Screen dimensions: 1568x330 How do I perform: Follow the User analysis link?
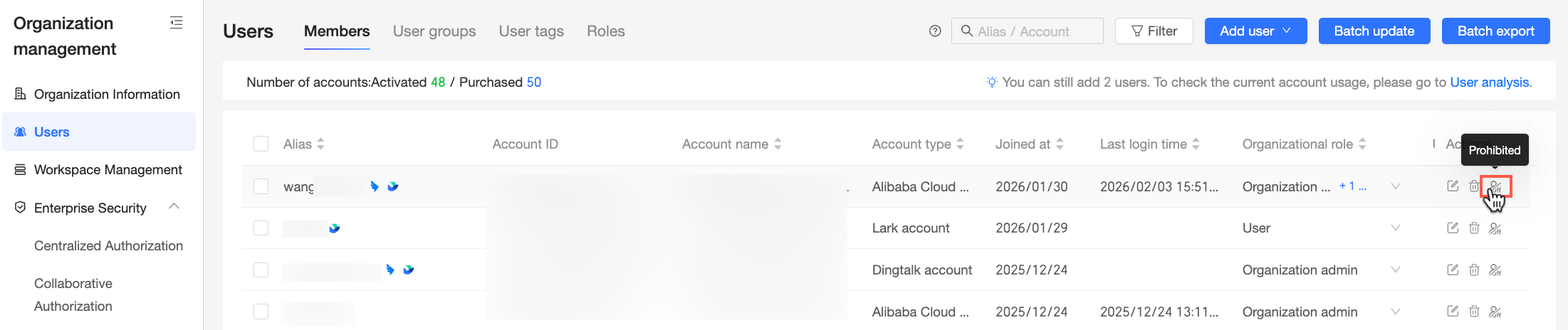[x=1489, y=82]
